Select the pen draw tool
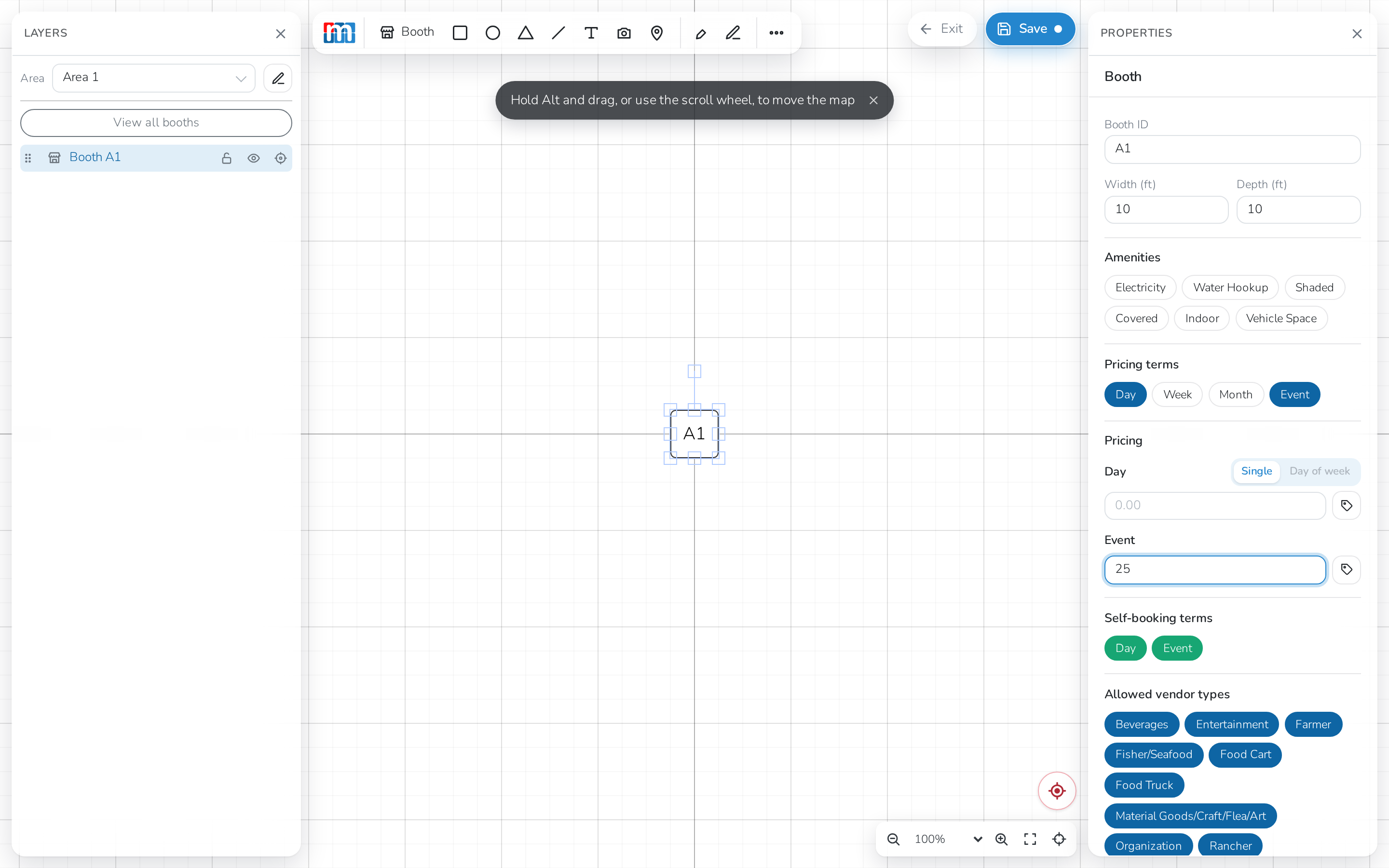 (733, 33)
